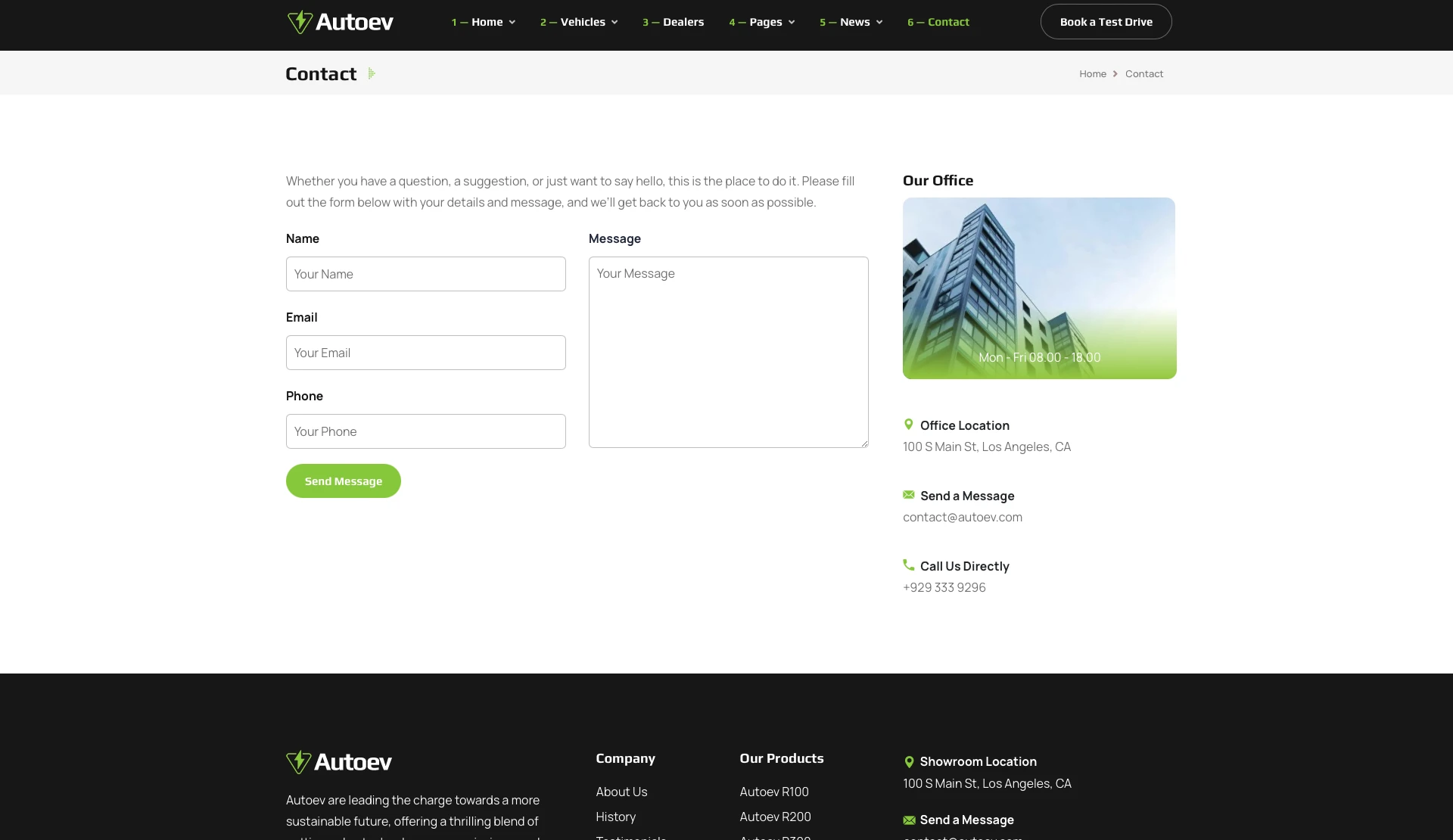
Task: Click into the Your Message textarea
Action: coord(728,352)
